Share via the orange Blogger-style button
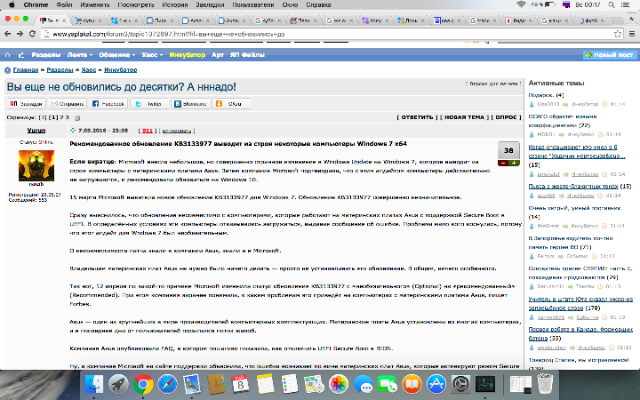The width and height of the screenshot is (640, 400). [231, 104]
